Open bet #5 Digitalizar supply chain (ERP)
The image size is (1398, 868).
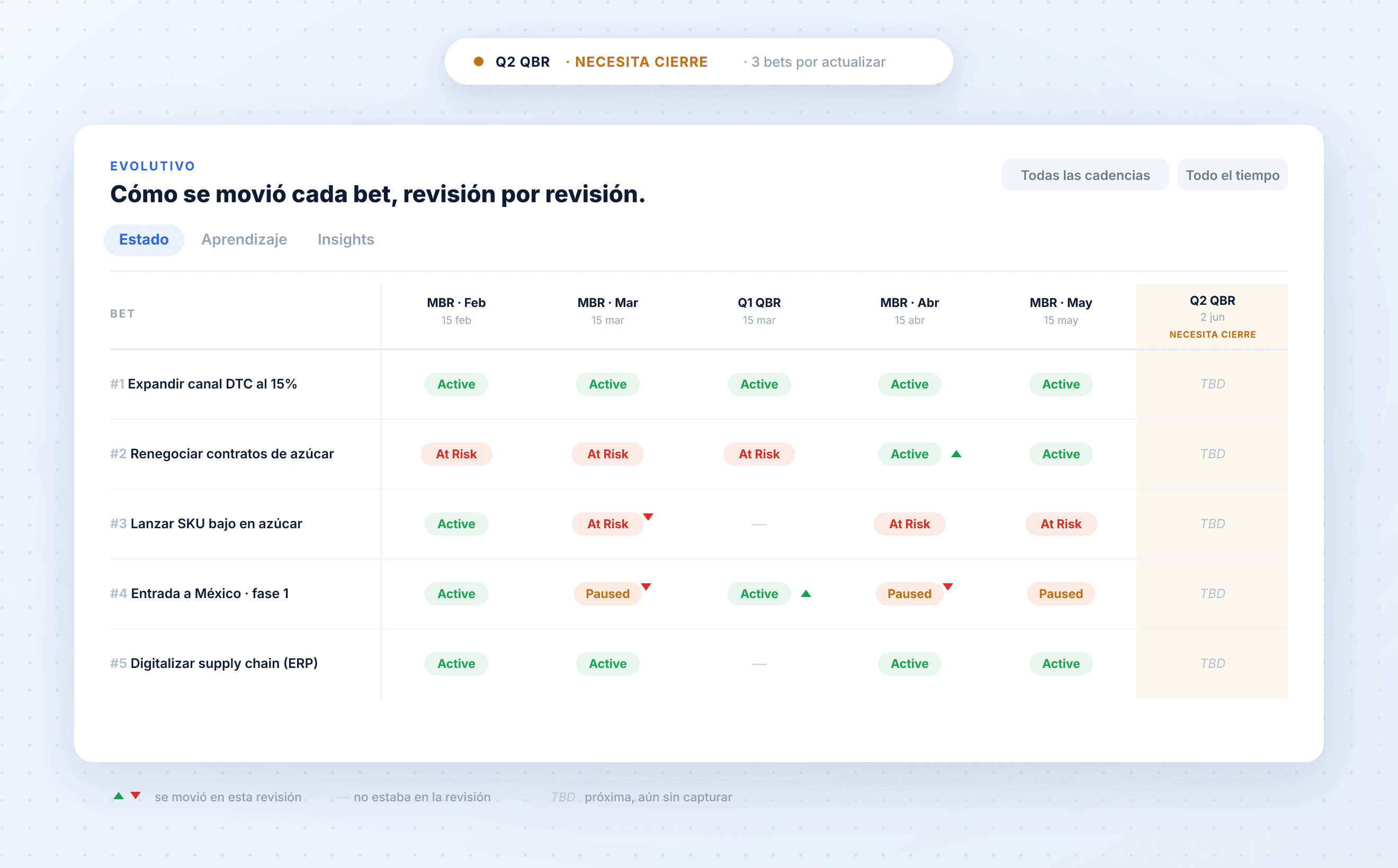214,664
